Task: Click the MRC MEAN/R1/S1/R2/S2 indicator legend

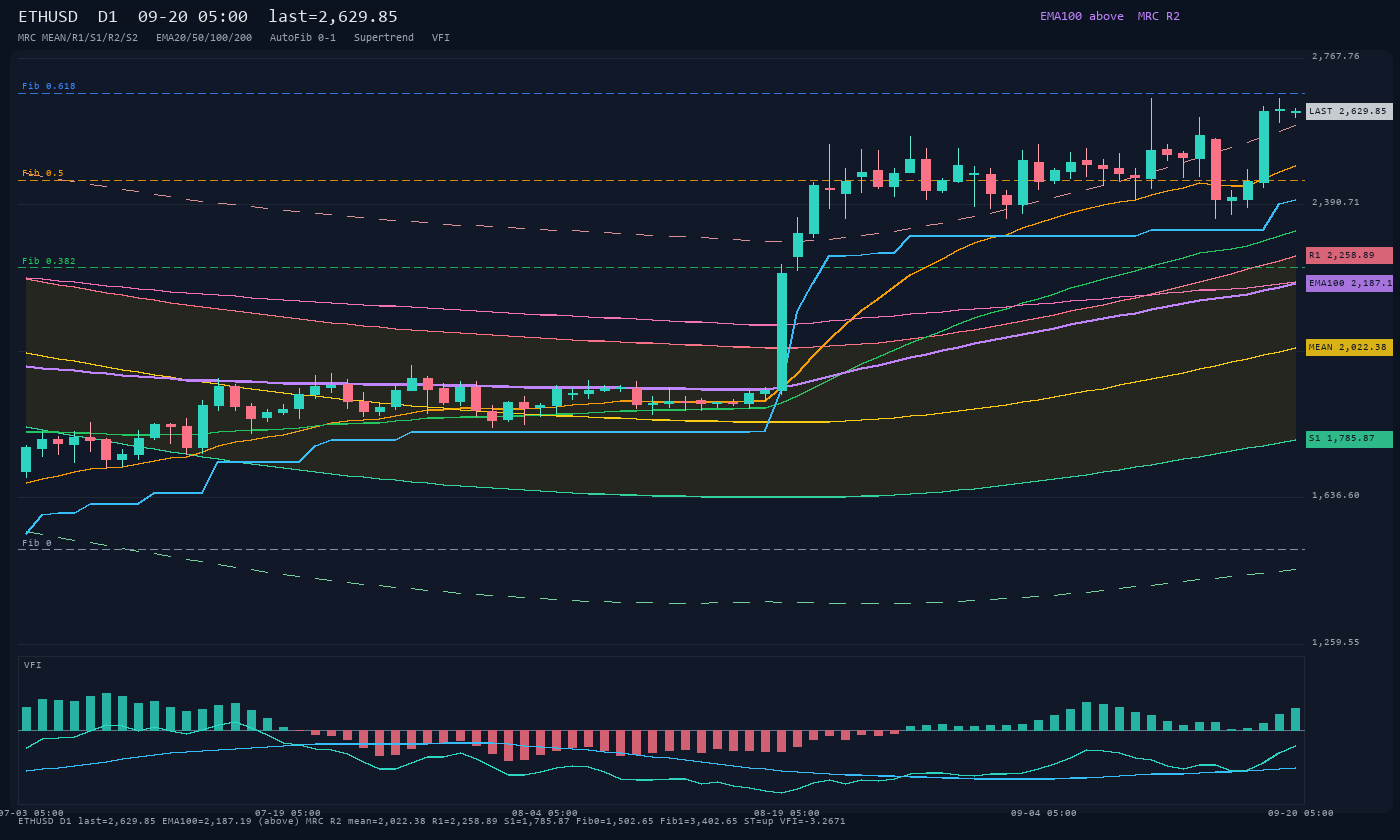Action: 78,38
